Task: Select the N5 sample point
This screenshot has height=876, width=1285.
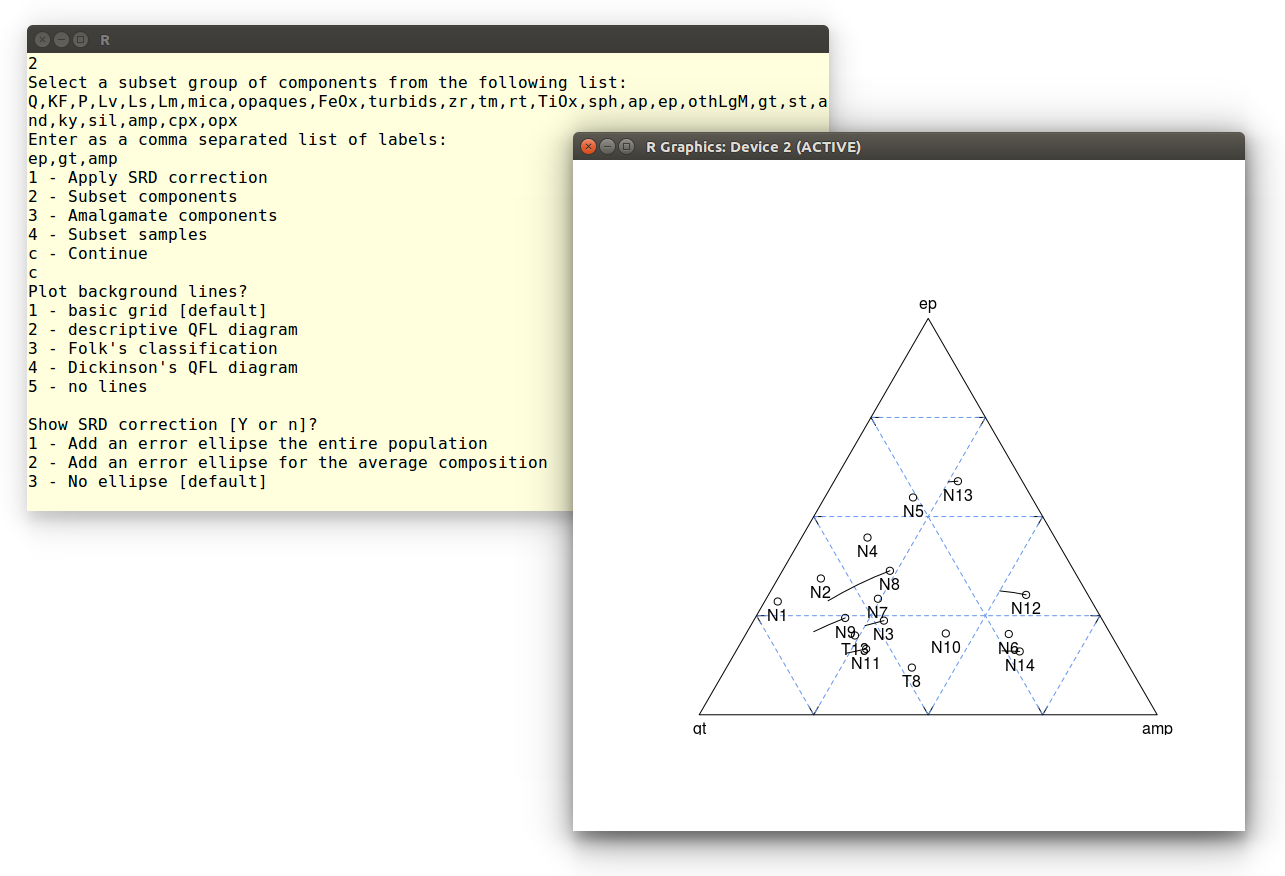Action: [x=912, y=498]
